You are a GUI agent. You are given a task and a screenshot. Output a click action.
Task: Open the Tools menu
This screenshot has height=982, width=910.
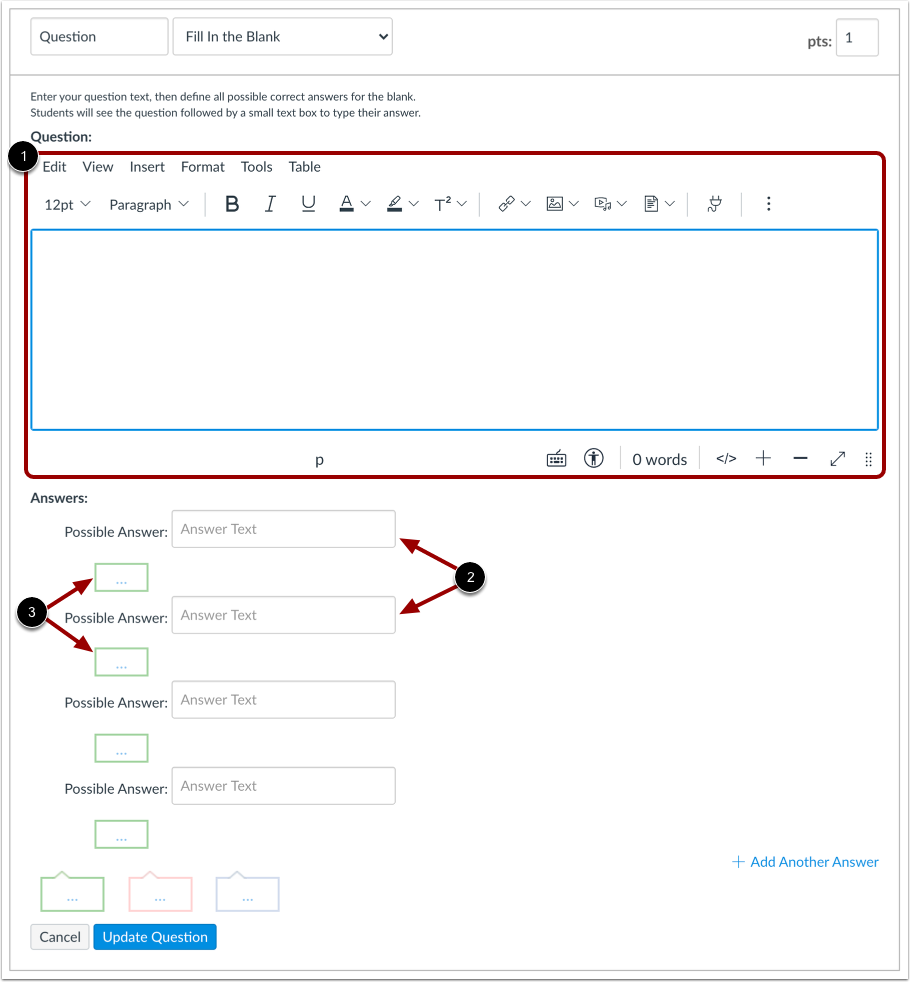point(256,167)
